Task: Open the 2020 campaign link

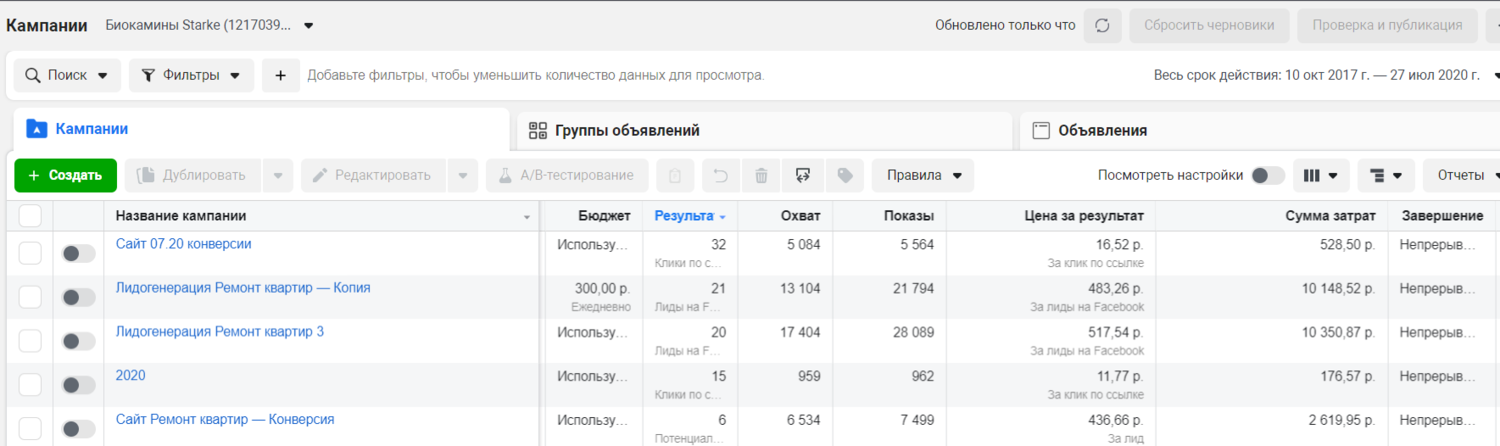Action: [x=130, y=376]
